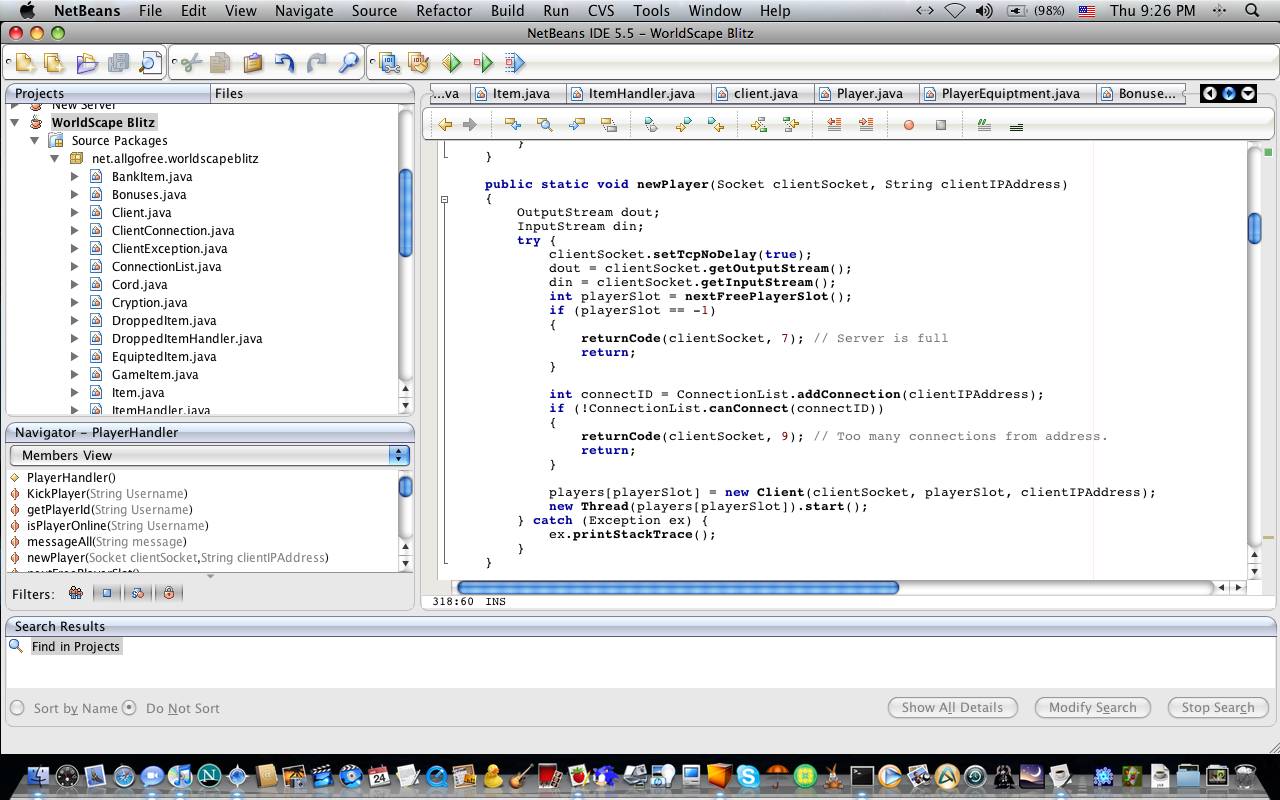The height and width of the screenshot is (800, 1280).
Task: Click the Undo arrow icon
Action: [x=284, y=63]
